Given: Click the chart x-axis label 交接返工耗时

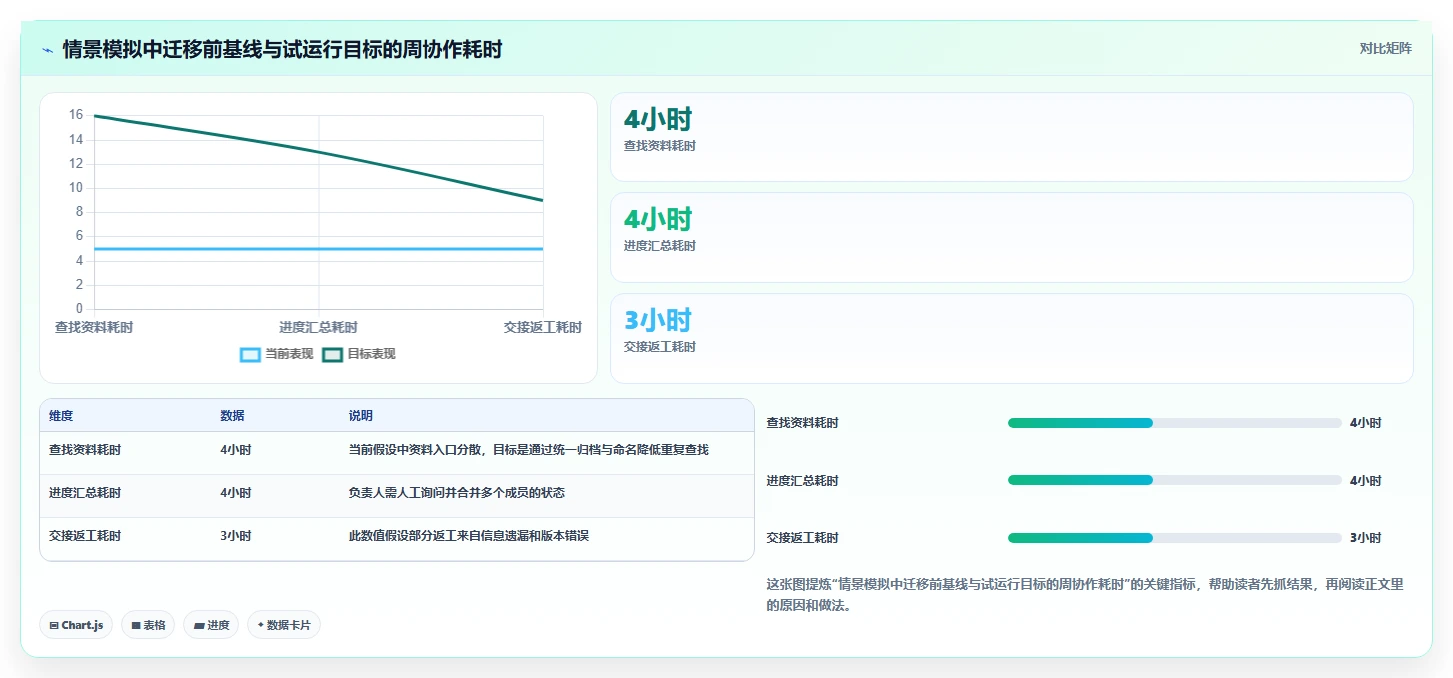Looking at the screenshot, I should click(x=543, y=327).
